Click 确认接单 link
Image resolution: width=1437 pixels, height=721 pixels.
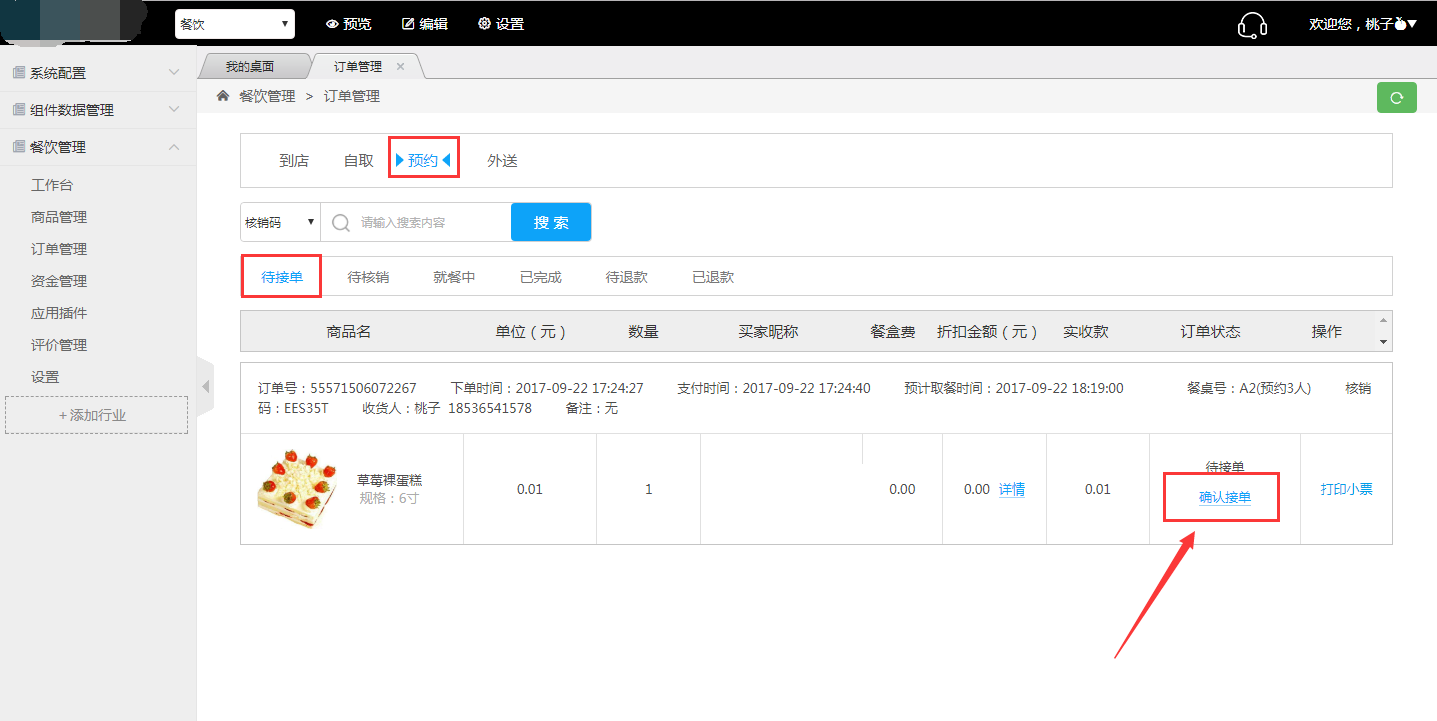[1225, 498]
